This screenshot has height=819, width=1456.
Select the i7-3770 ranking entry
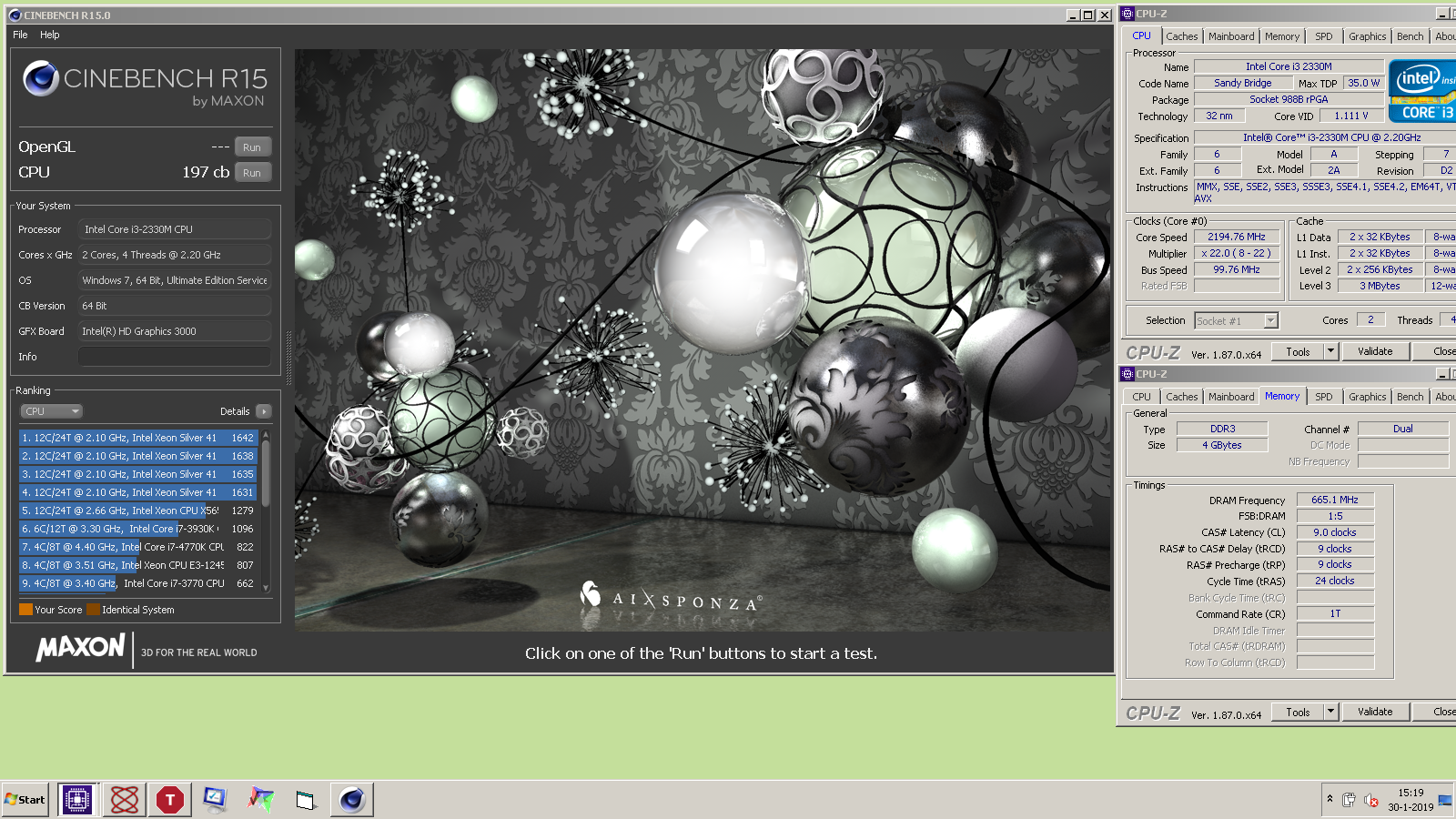coord(138,583)
